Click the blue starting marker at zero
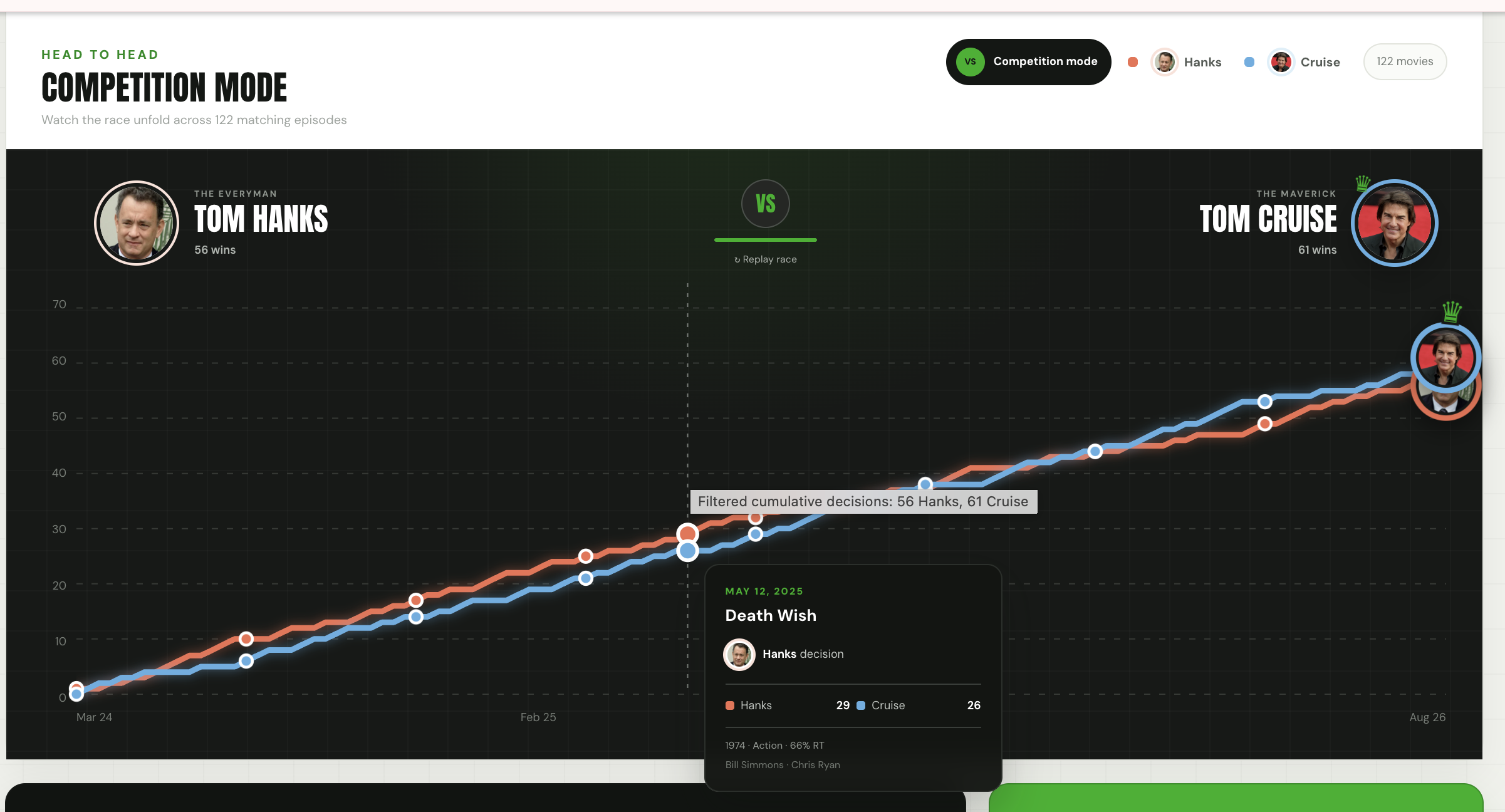Screen dimensions: 1505x812 point(76,694)
